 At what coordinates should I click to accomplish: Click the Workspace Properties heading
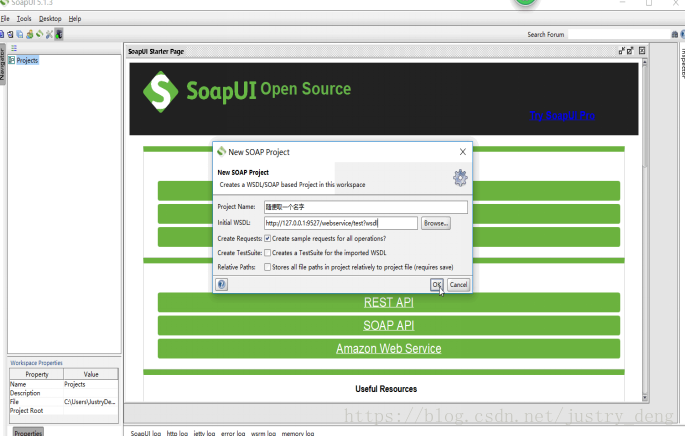36,363
